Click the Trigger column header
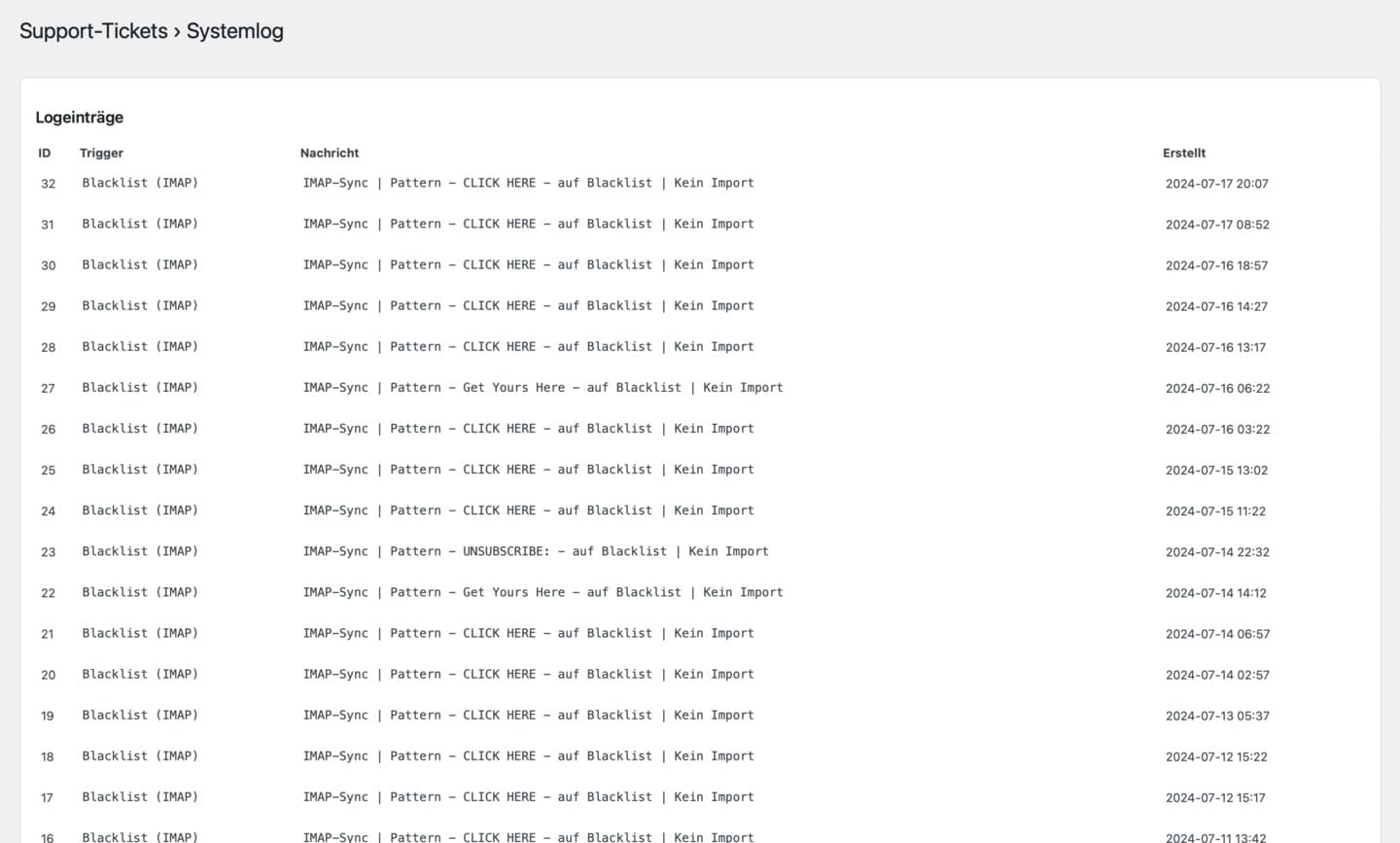 click(101, 153)
